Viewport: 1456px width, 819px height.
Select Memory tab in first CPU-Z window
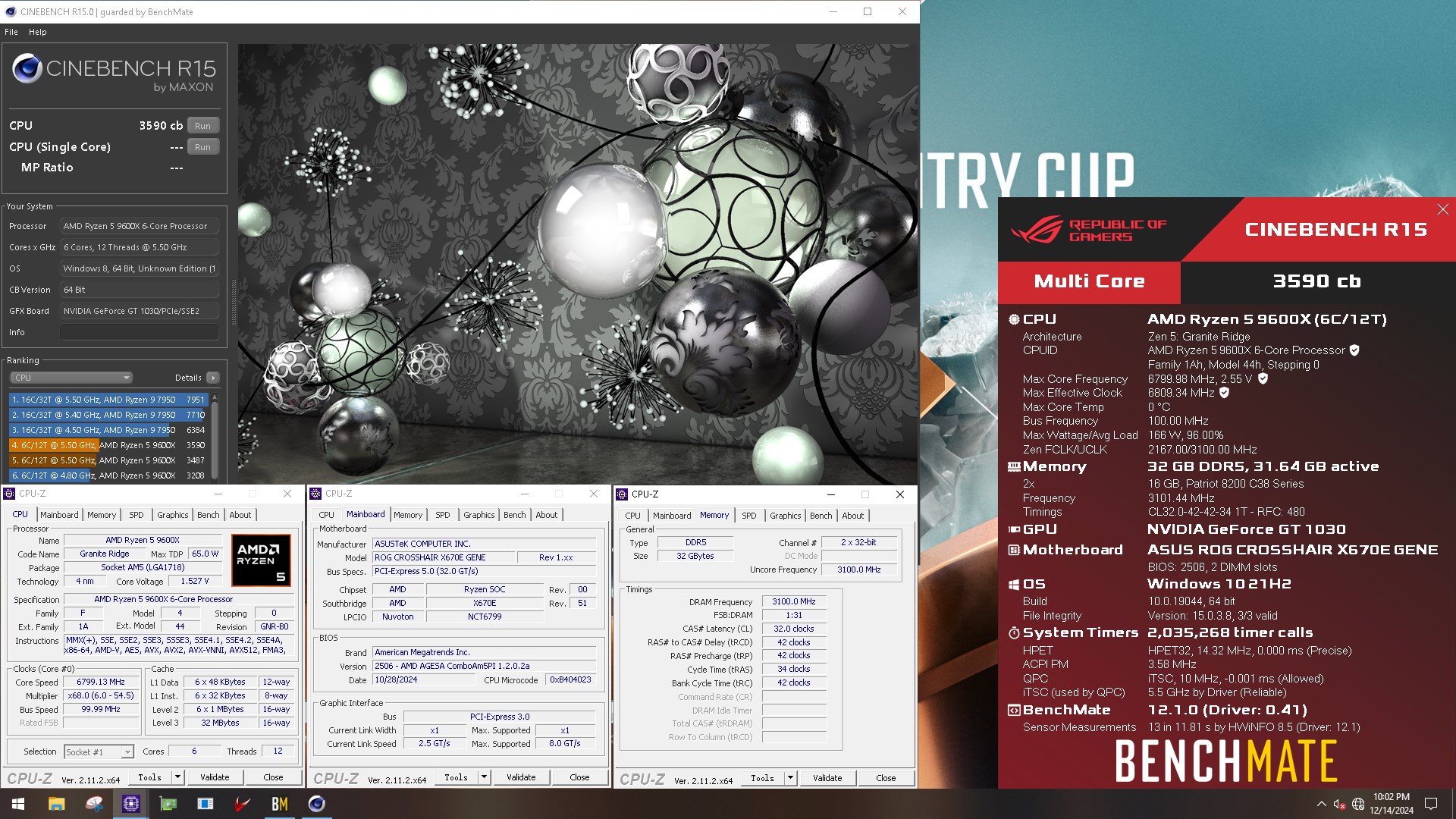coord(102,515)
